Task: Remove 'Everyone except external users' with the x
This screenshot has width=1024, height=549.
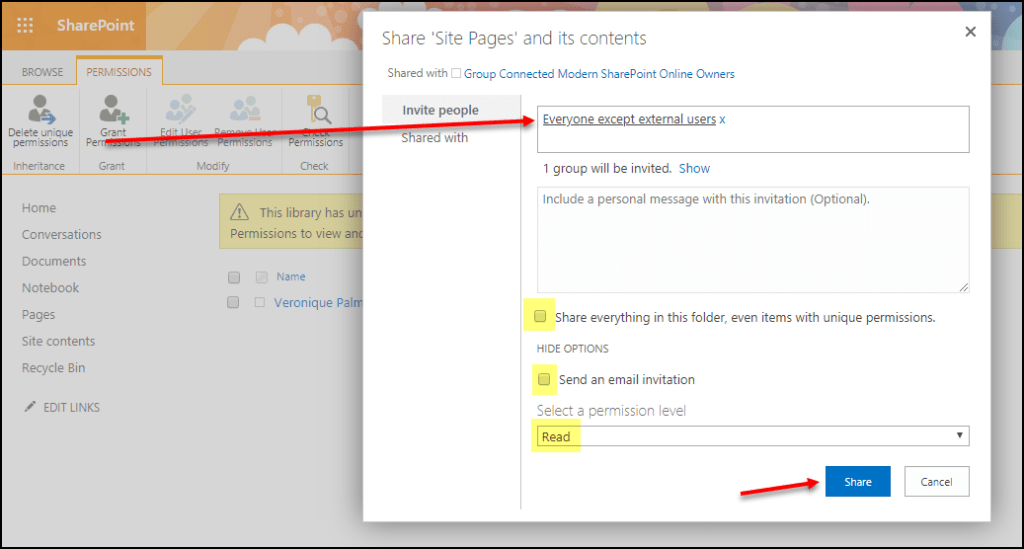Action: [x=723, y=120]
